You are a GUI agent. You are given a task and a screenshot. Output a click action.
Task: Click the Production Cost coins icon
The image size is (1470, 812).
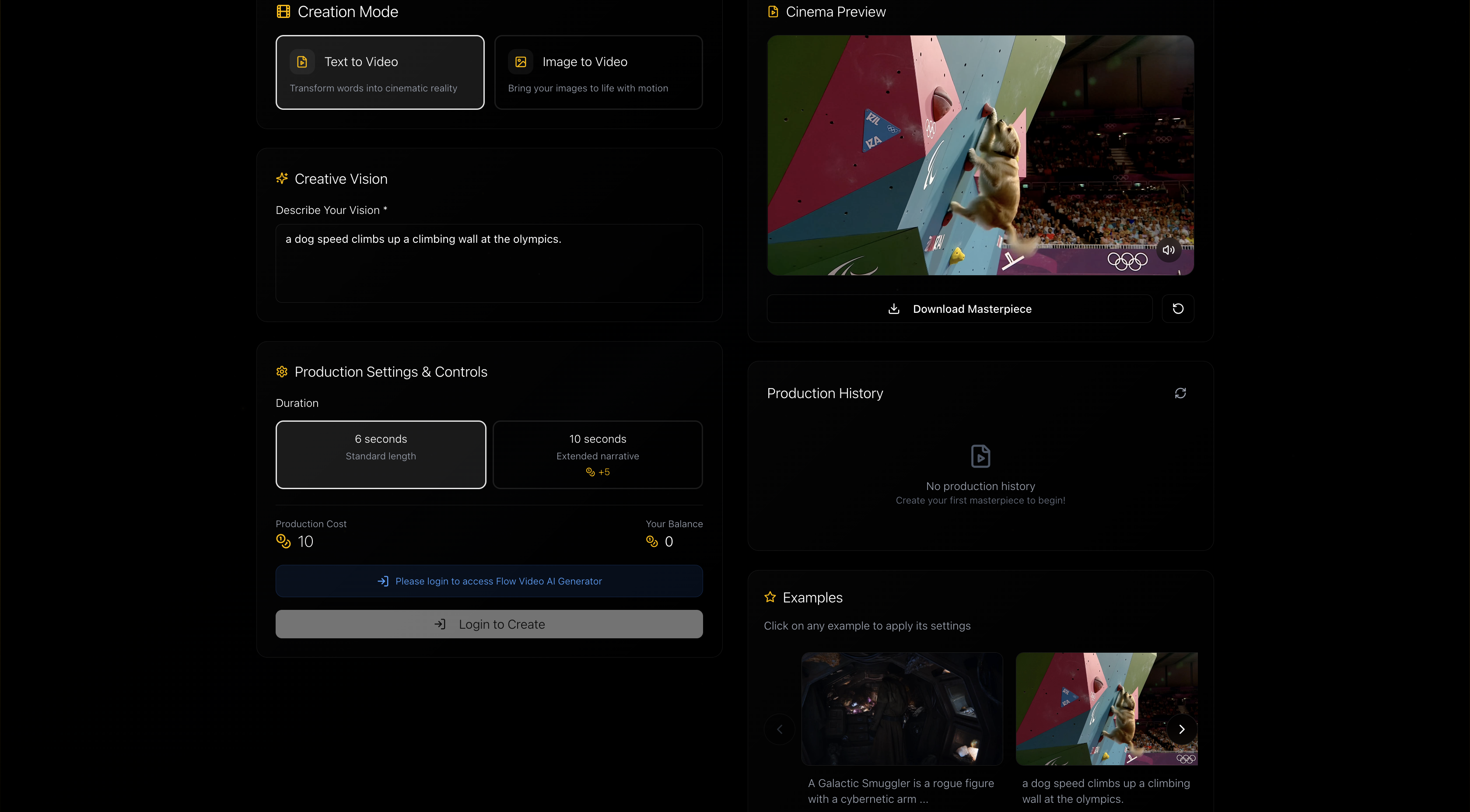pos(283,541)
